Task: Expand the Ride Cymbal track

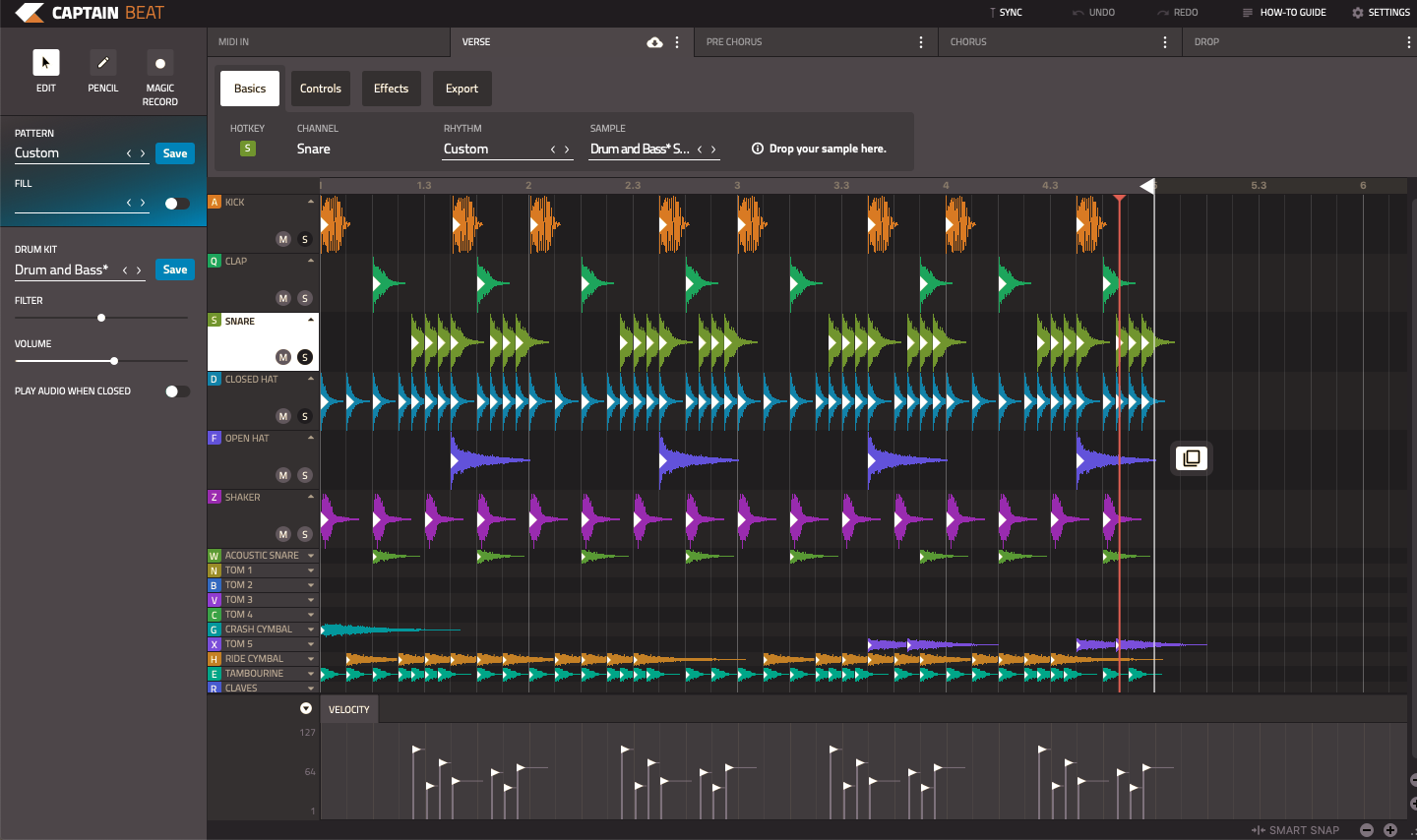Action: pos(311,659)
